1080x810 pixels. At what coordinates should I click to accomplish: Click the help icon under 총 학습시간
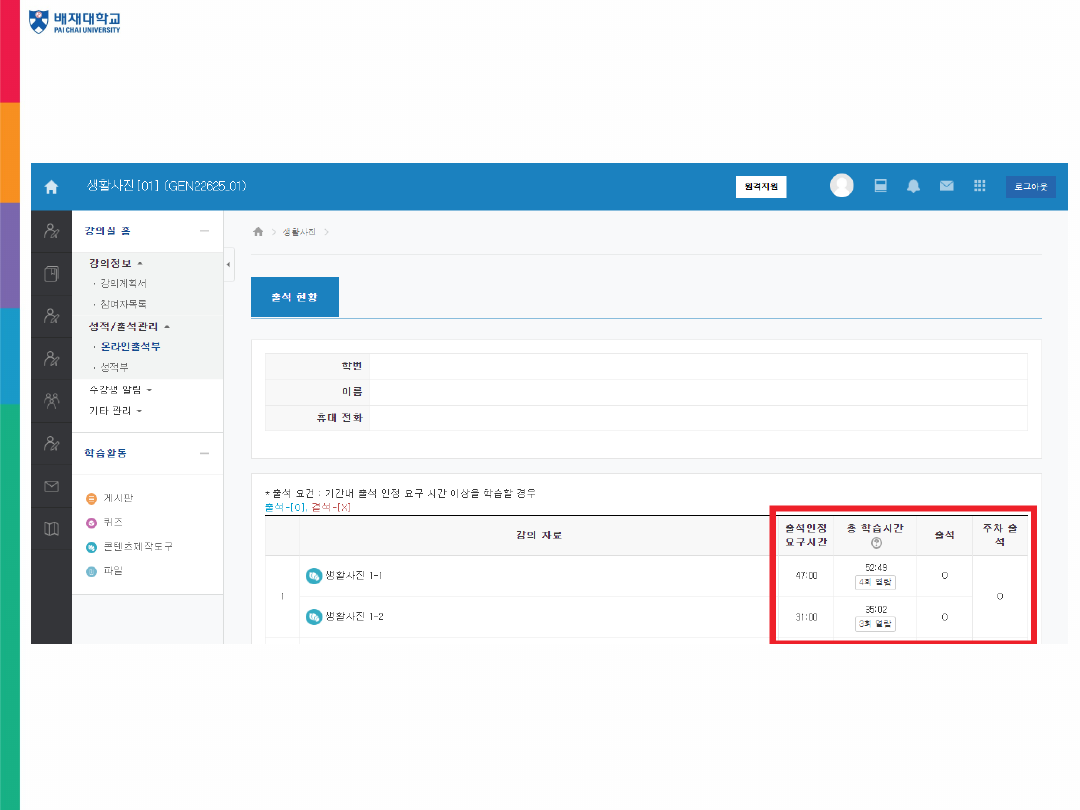click(875, 544)
